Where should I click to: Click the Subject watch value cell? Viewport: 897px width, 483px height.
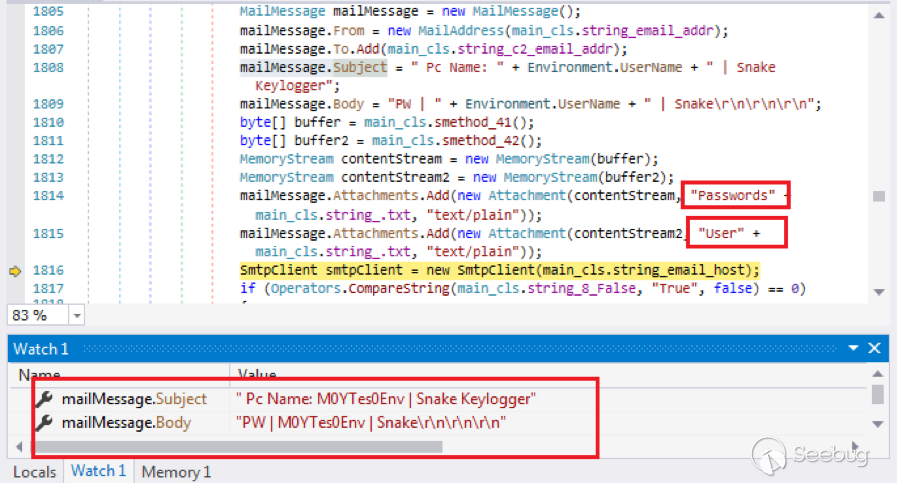click(386, 399)
